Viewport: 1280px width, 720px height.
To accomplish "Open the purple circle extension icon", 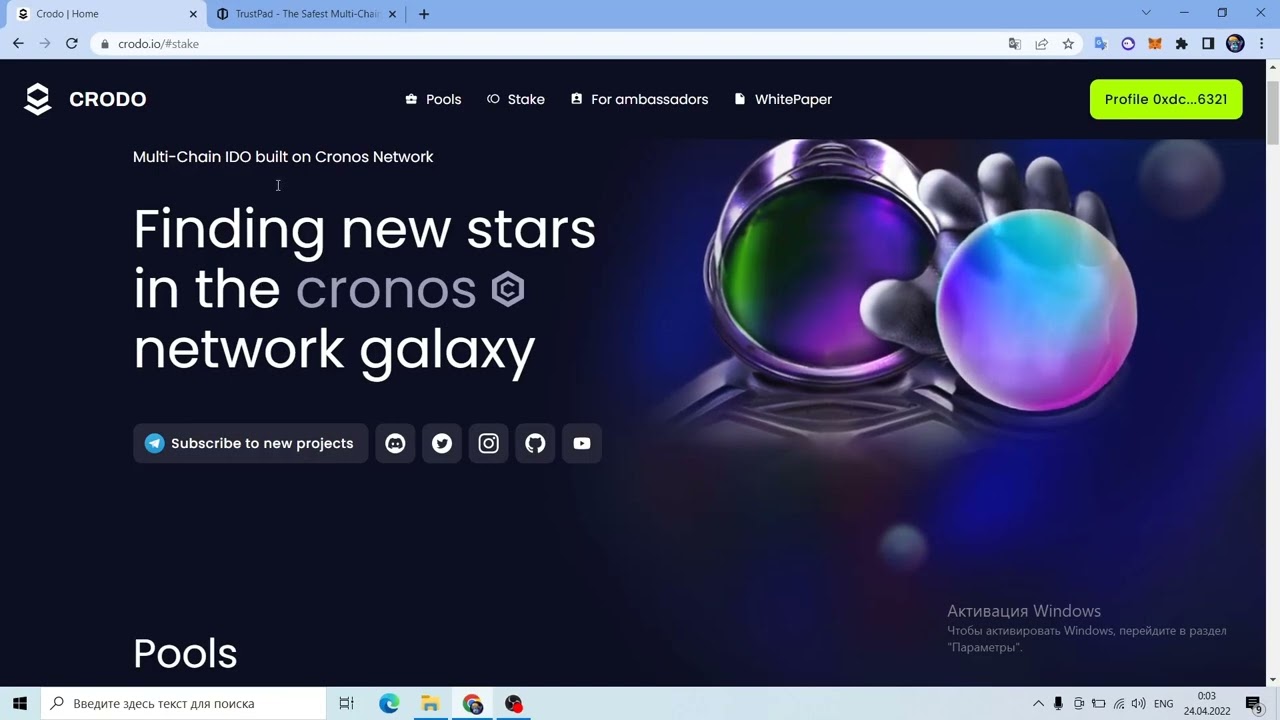I will click(x=1128, y=44).
